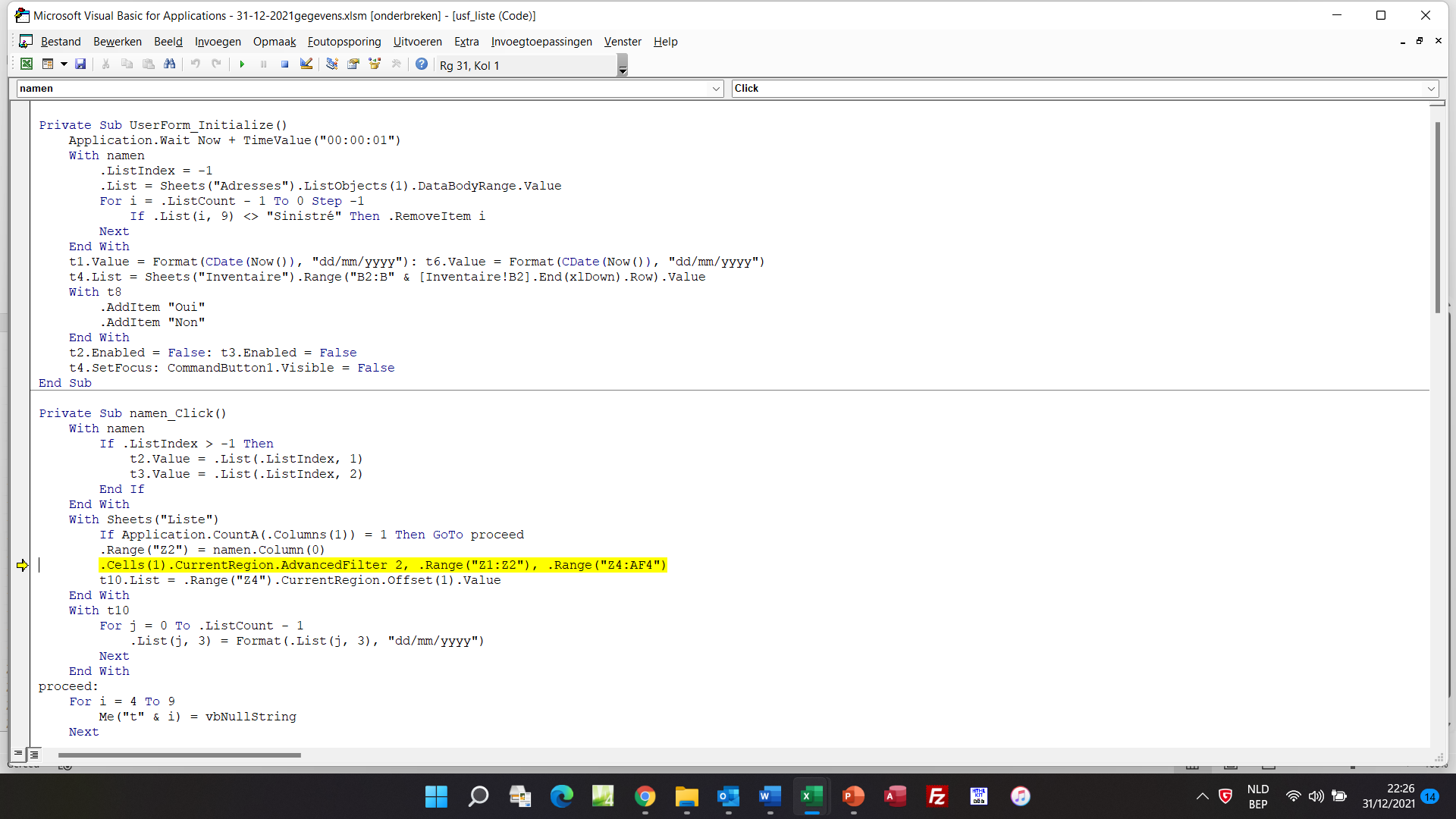Open the volume speaker tray icon
Viewport: 1456px width, 819px height.
pyautogui.click(x=1316, y=796)
